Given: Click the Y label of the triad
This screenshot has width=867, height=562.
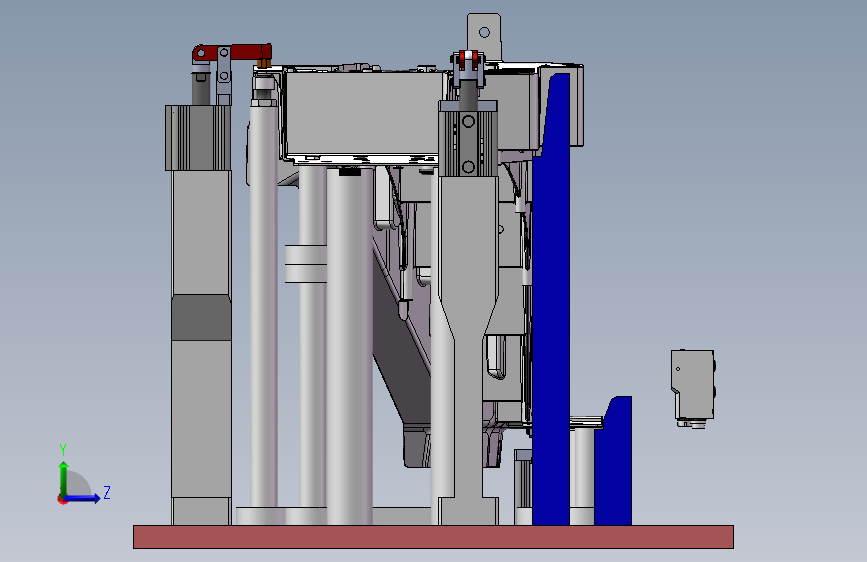Looking at the screenshot, I should pos(63,450).
